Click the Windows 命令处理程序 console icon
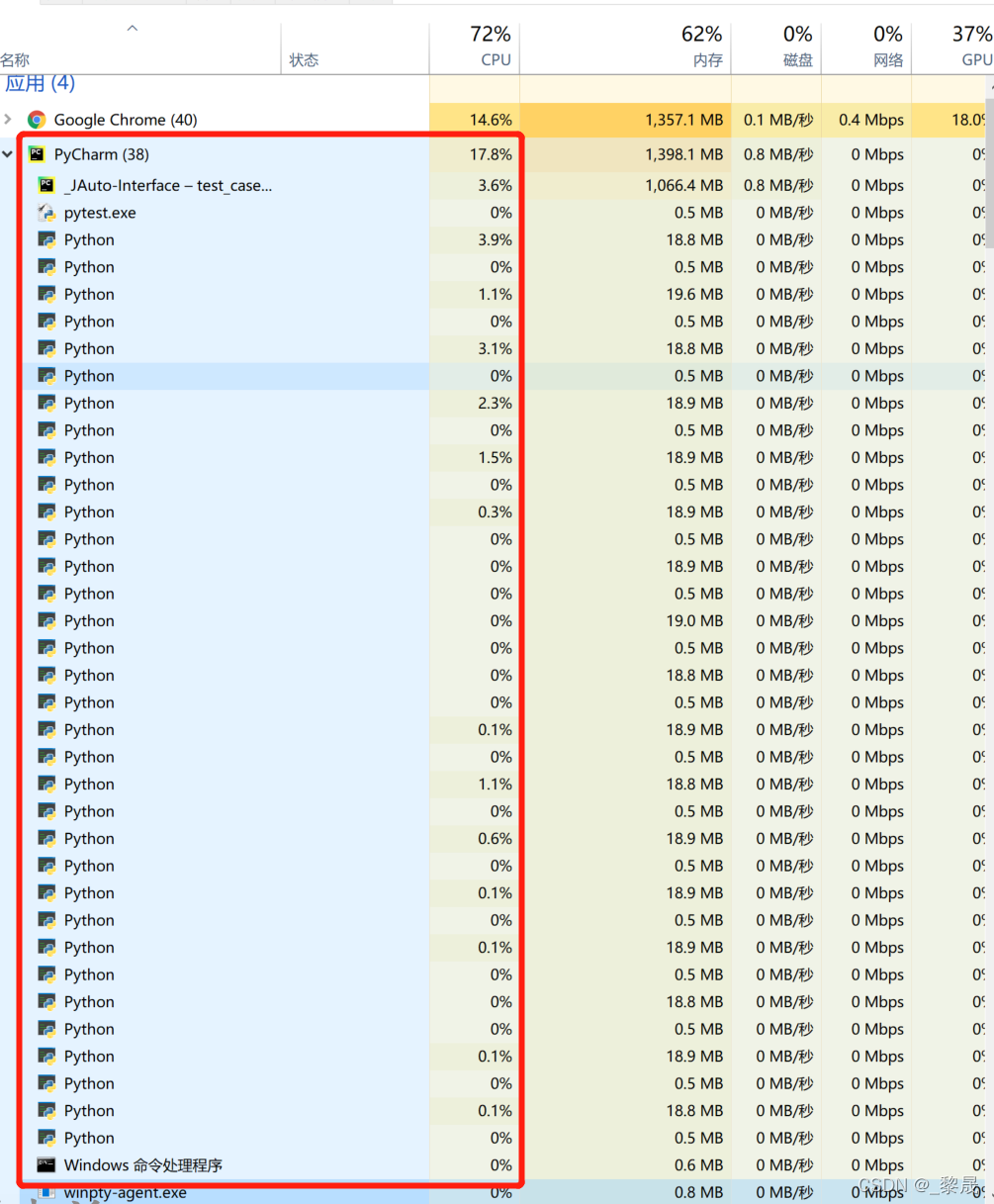Screen dimensions: 994x1204 [x=45, y=1164]
